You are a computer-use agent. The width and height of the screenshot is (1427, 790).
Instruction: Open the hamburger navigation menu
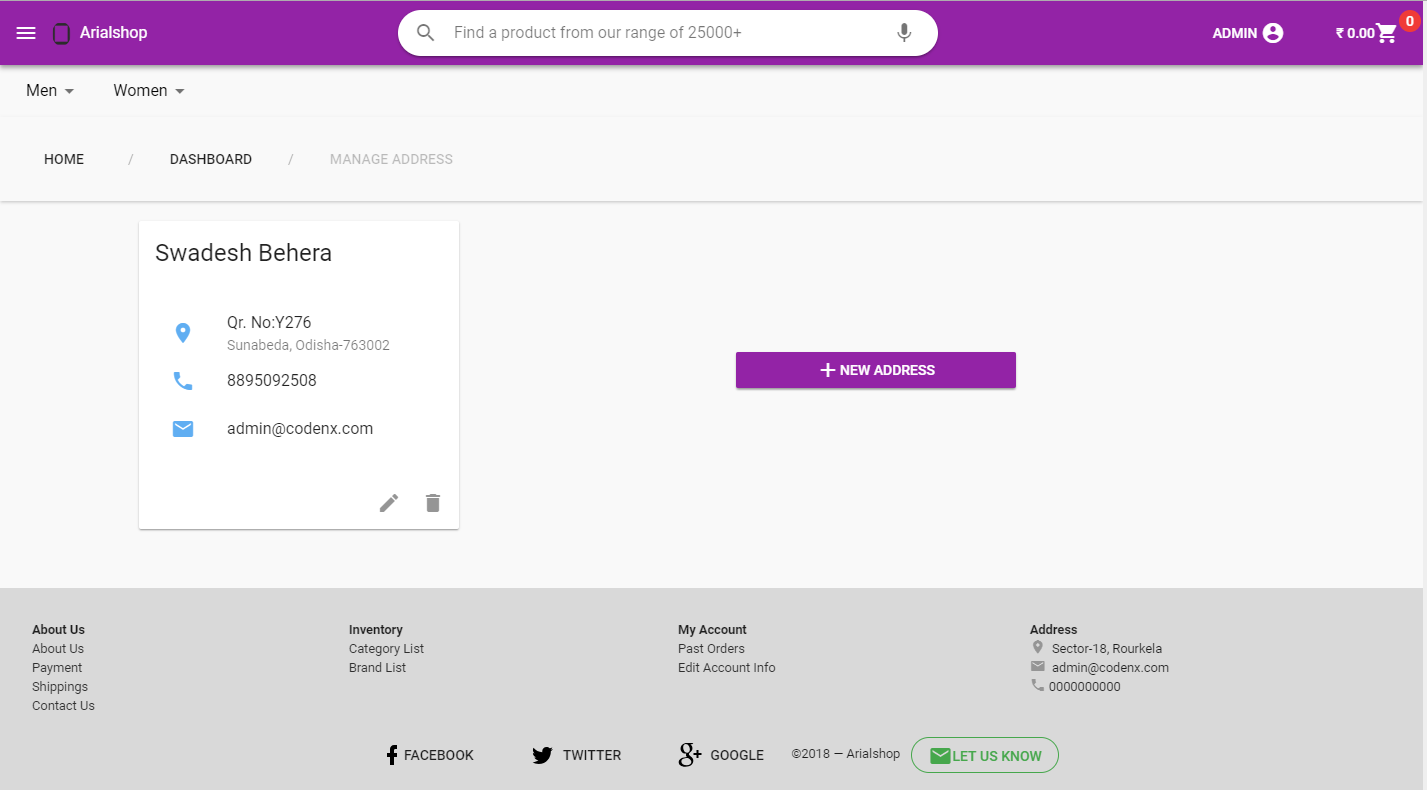pos(25,32)
